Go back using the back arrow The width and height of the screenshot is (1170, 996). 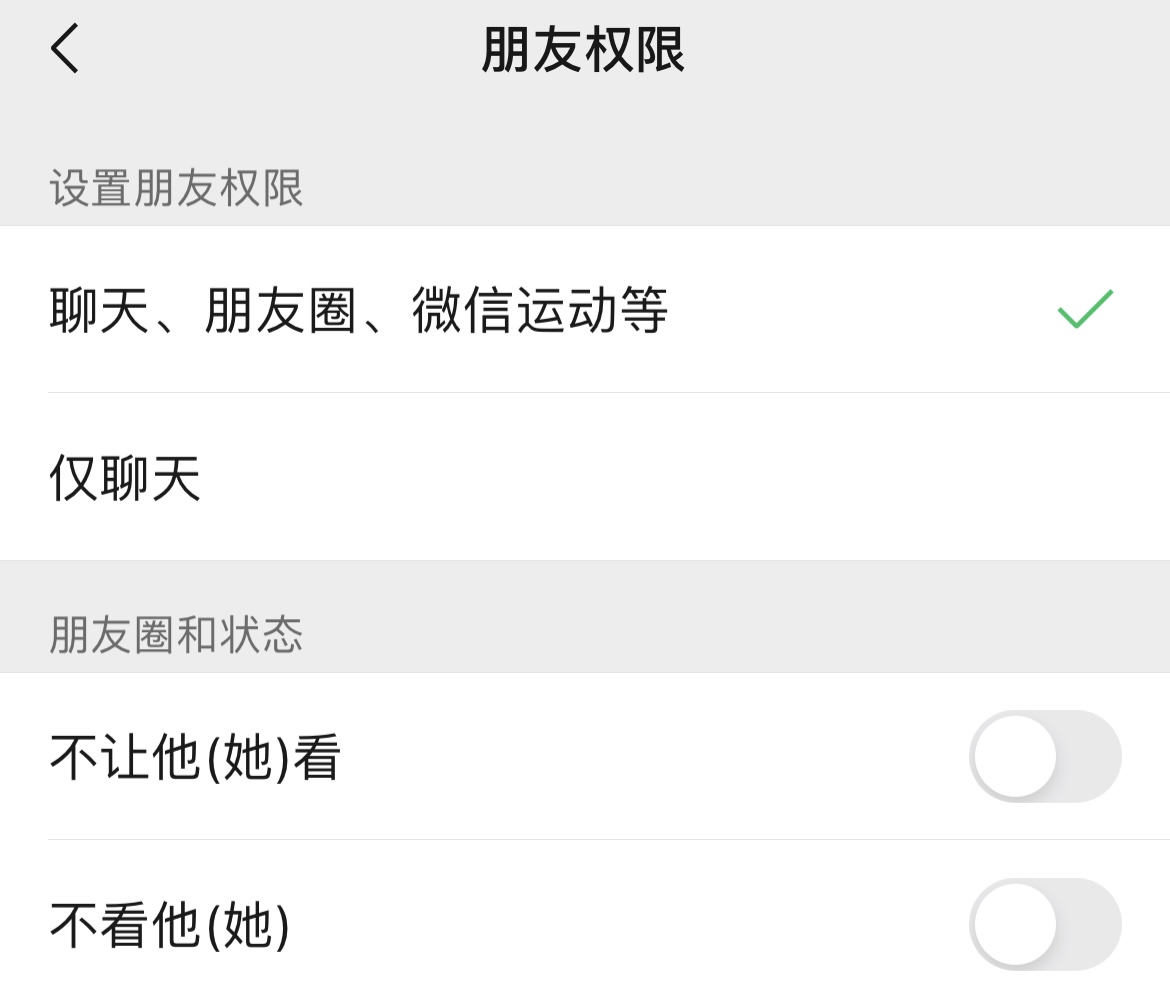tap(65, 49)
